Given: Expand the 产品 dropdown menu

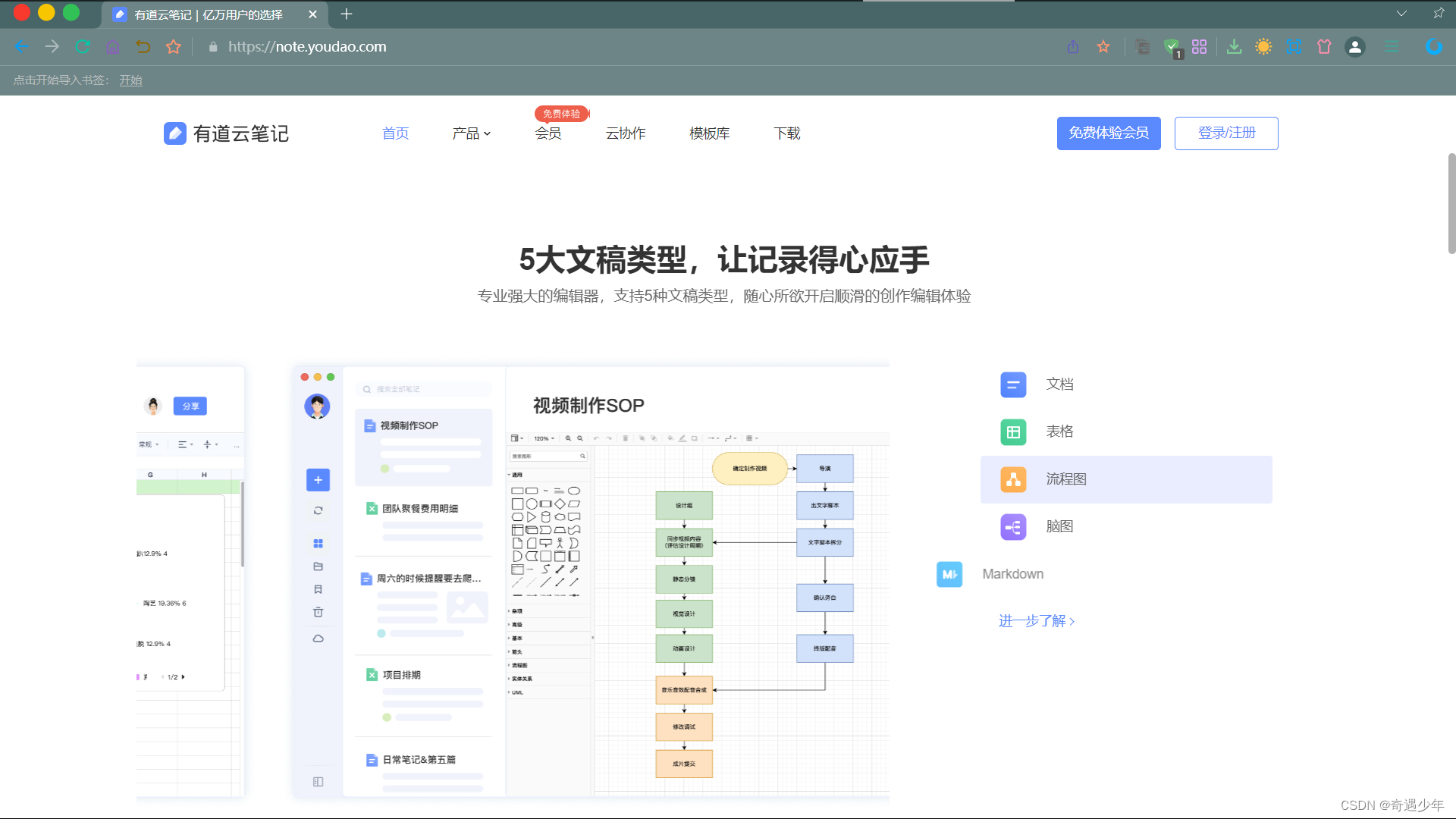Looking at the screenshot, I should pyautogui.click(x=471, y=133).
